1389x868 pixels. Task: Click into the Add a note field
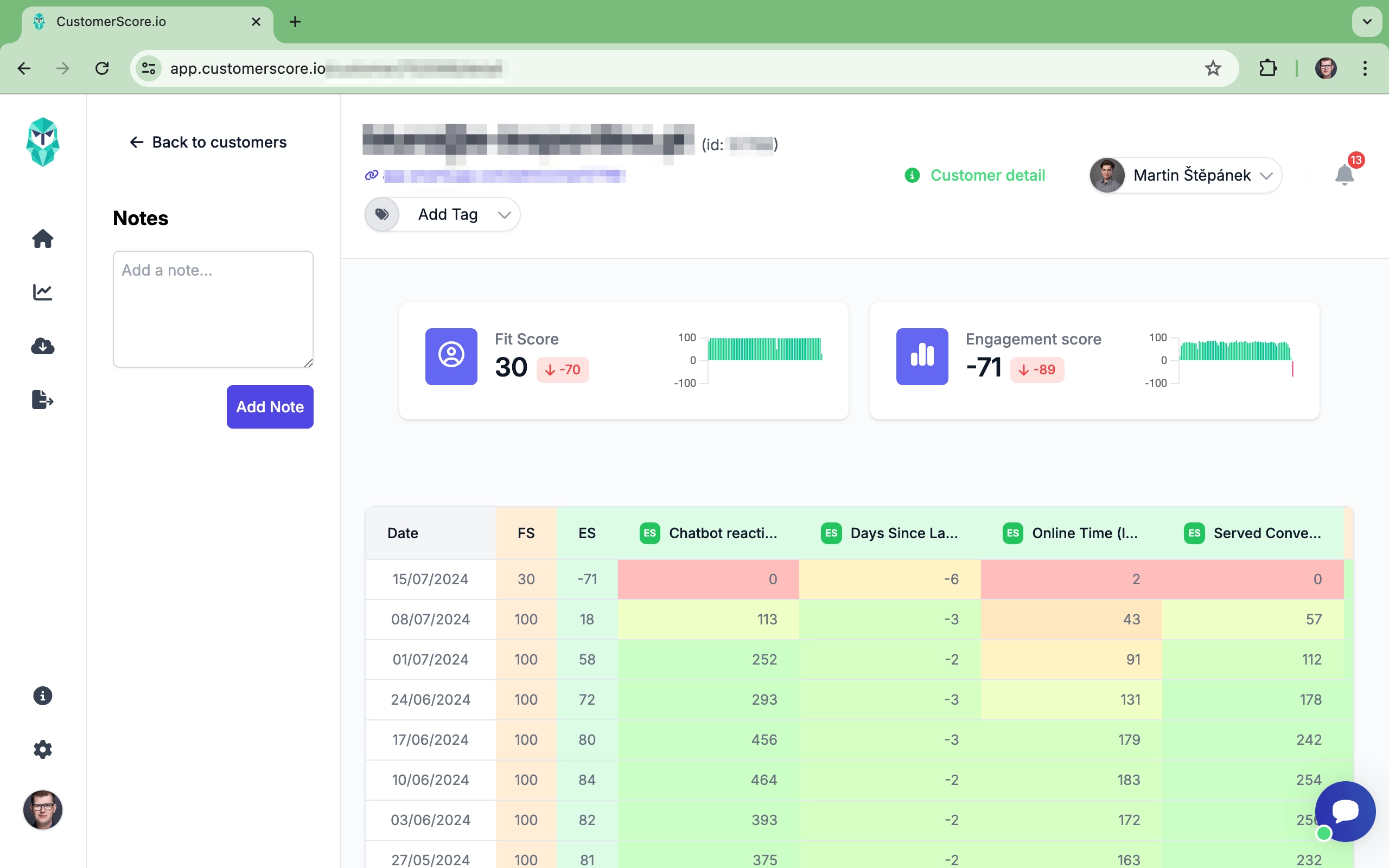(x=213, y=309)
